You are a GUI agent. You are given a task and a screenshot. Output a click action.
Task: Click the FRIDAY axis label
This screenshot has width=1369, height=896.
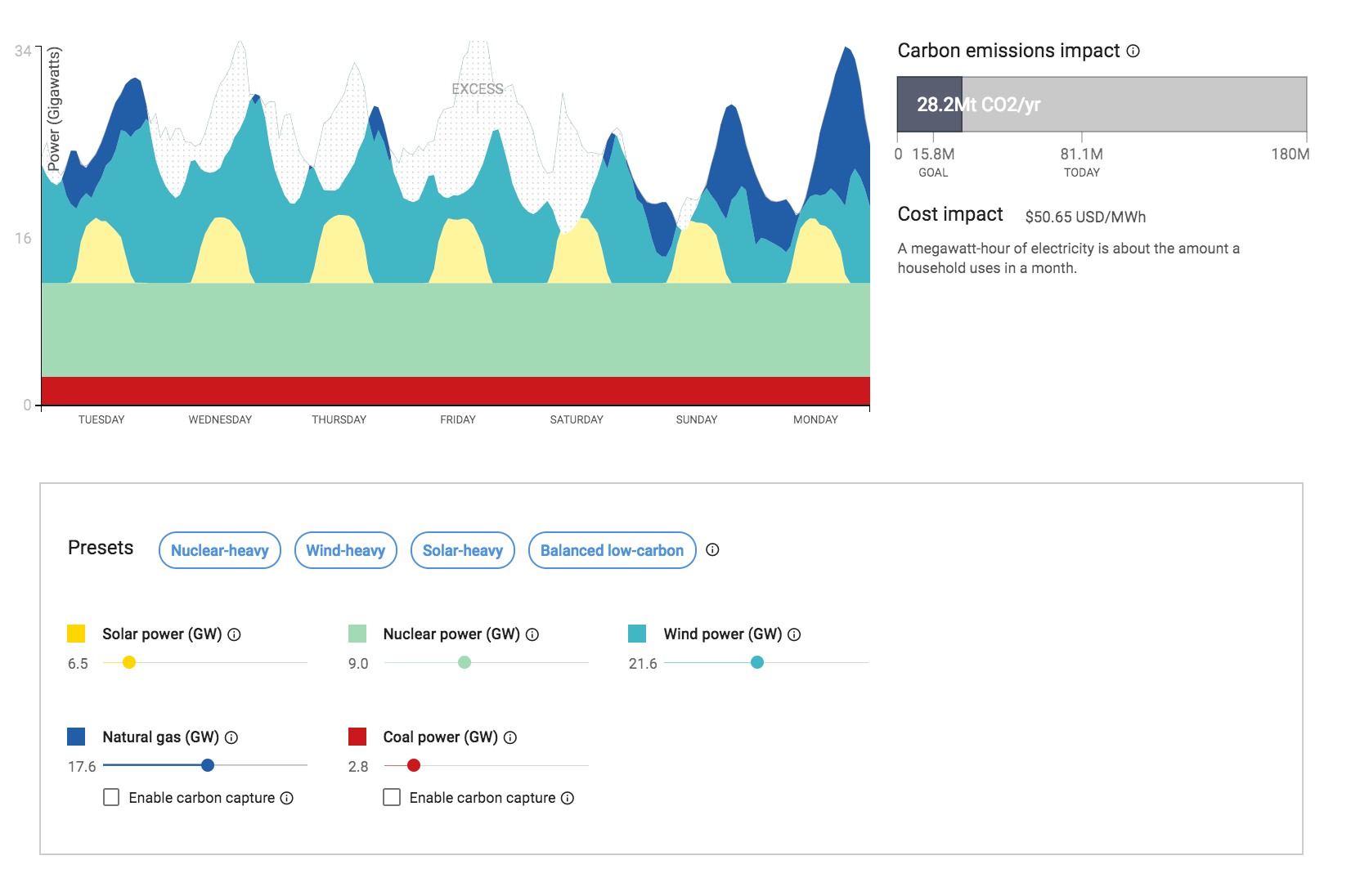[x=458, y=419]
